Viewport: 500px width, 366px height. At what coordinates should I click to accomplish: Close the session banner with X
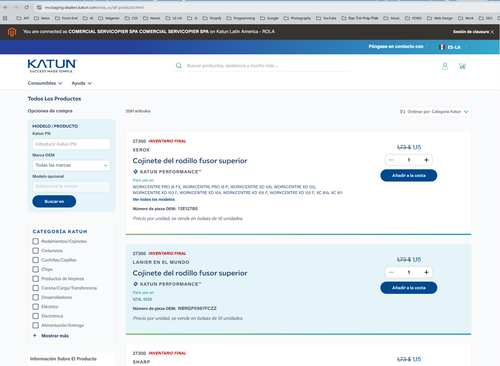pyautogui.click(x=492, y=32)
